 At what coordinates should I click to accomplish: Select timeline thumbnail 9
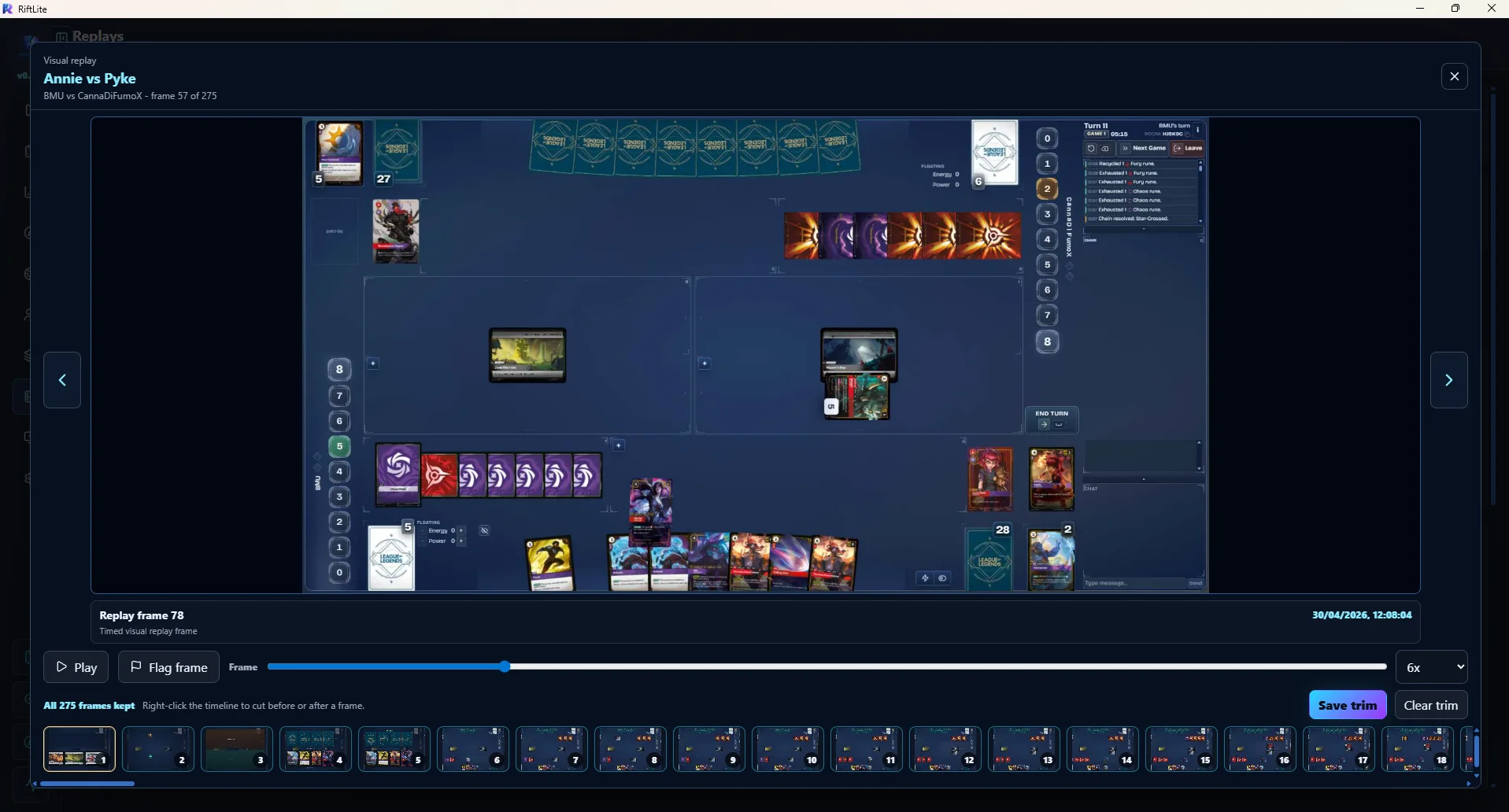tap(709, 749)
